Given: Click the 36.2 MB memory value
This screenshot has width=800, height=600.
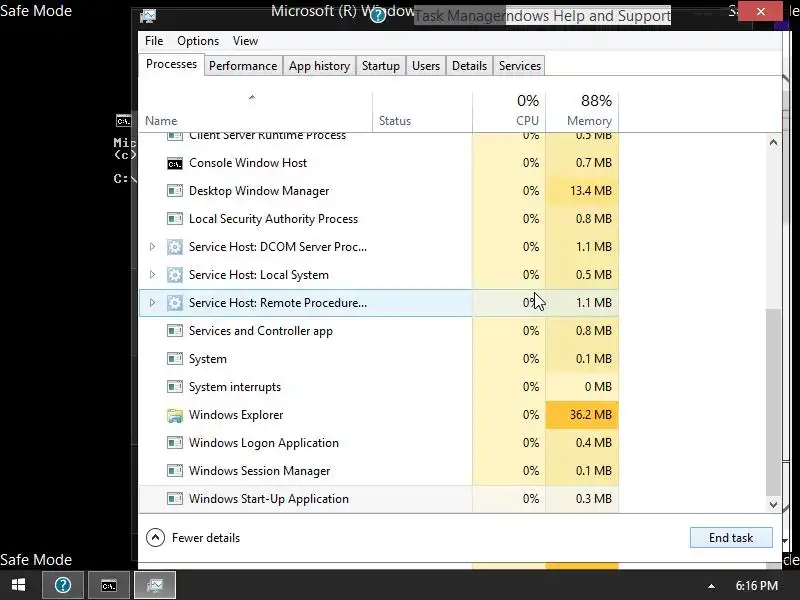Looking at the screenshot, I should tap(590, 415).
